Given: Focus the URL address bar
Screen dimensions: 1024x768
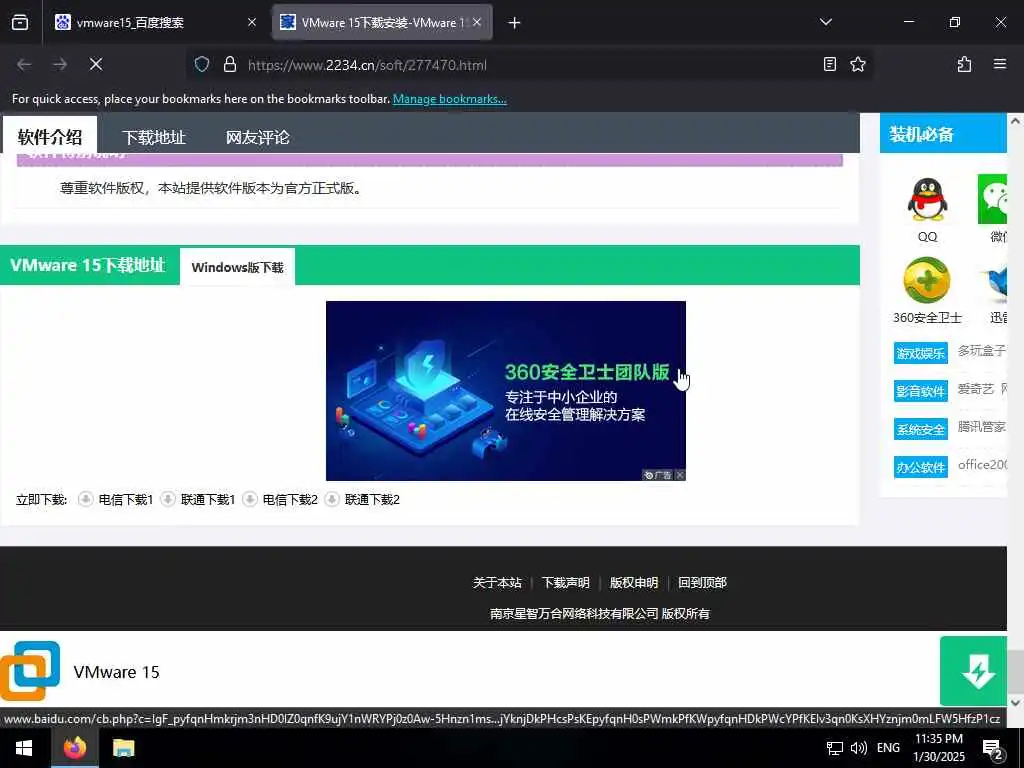Looking at the screenshot, I should [x=529, y=65].
